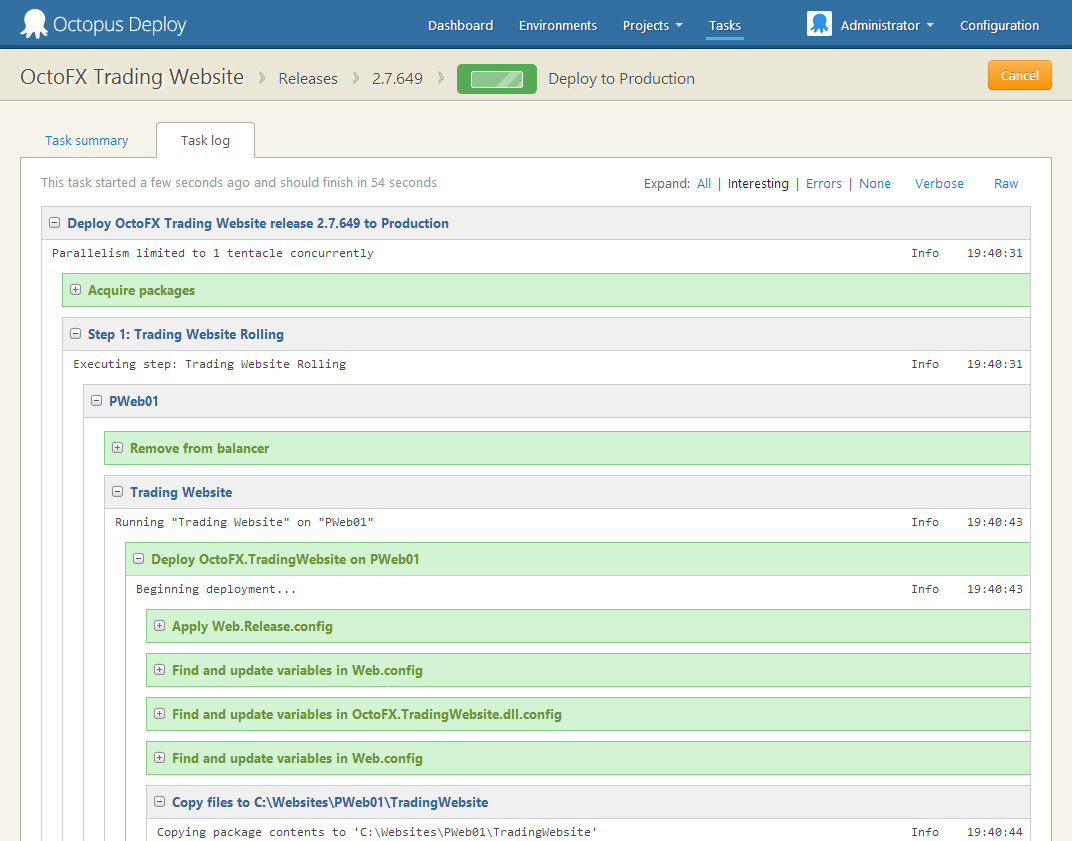1072x841 pixels.
Task: Open the Environments menu item
Action: 557,26
